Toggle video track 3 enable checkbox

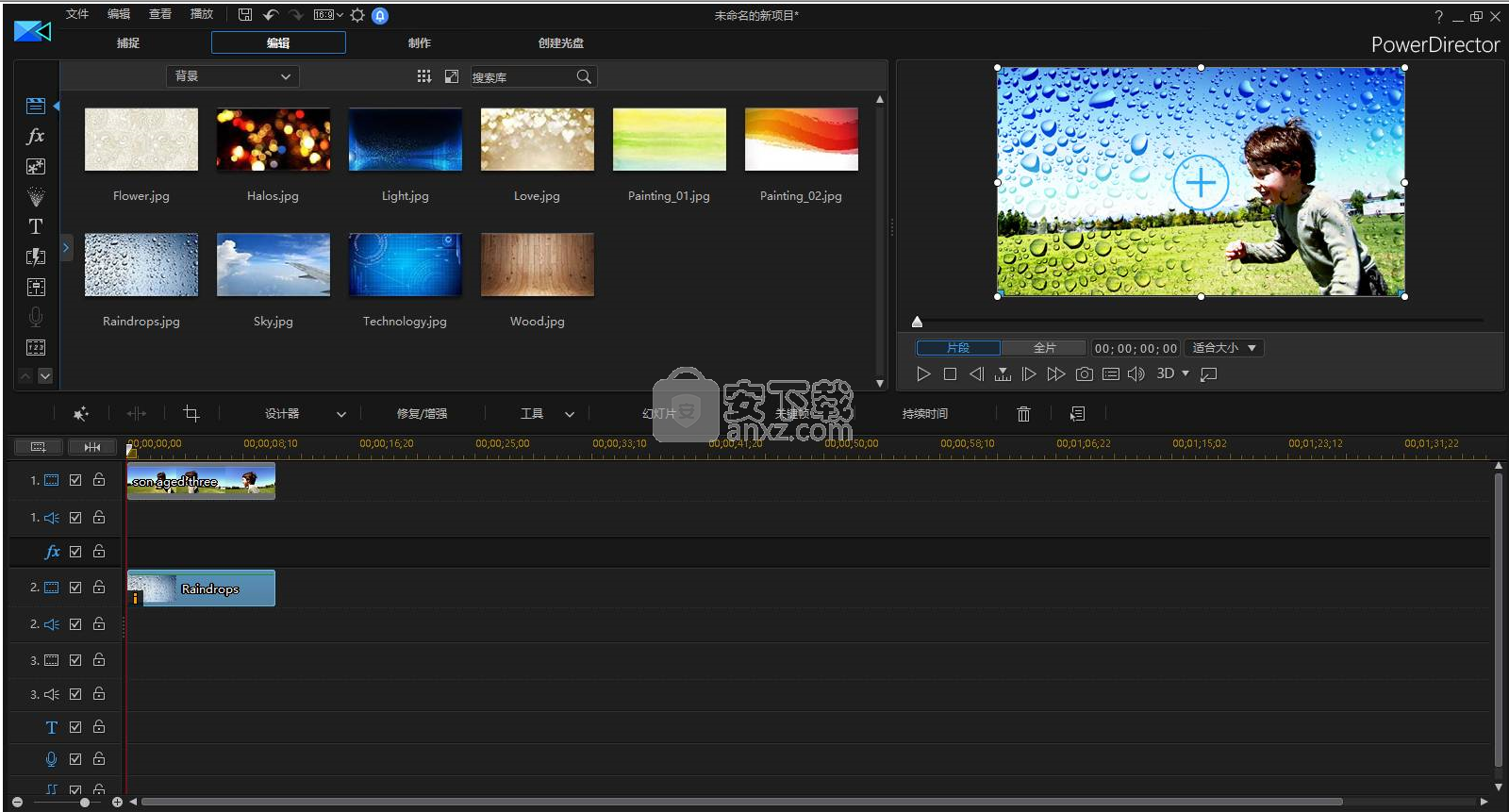pyautogui.click(x=75, y=660)
